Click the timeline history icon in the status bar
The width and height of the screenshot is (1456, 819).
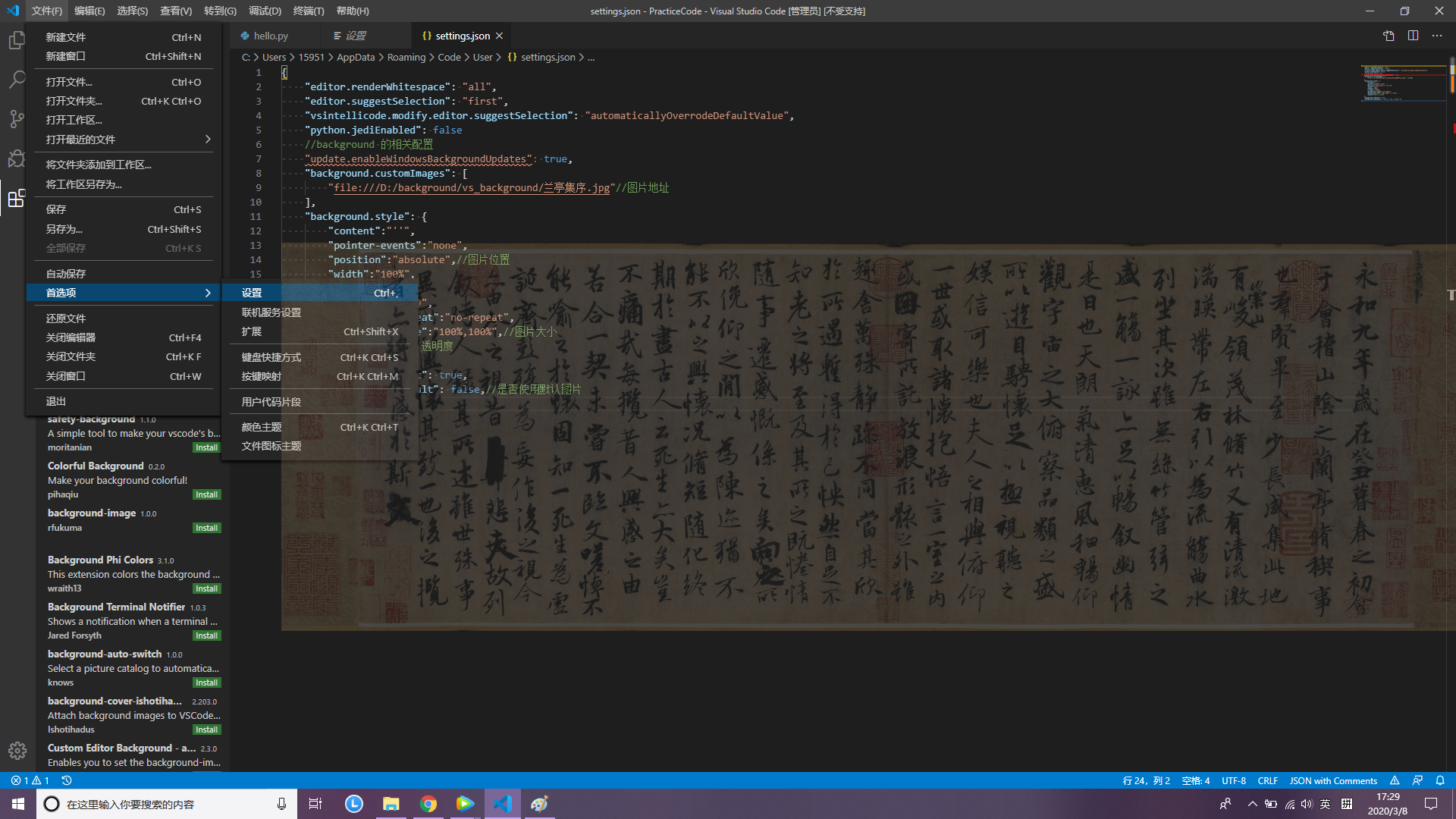[67, 780]
